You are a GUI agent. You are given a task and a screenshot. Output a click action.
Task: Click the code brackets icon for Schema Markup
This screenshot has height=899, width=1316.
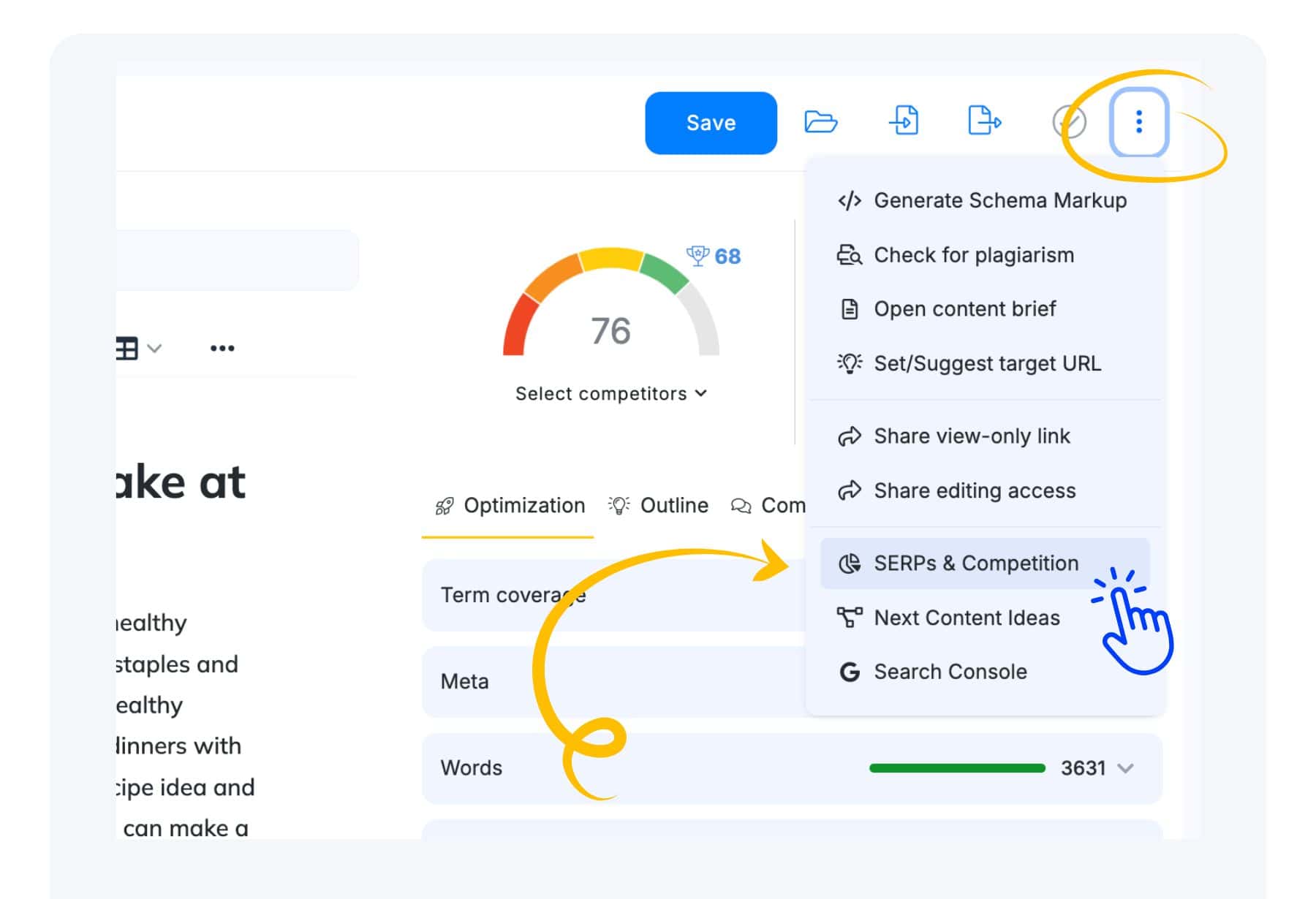coord(849,200)
